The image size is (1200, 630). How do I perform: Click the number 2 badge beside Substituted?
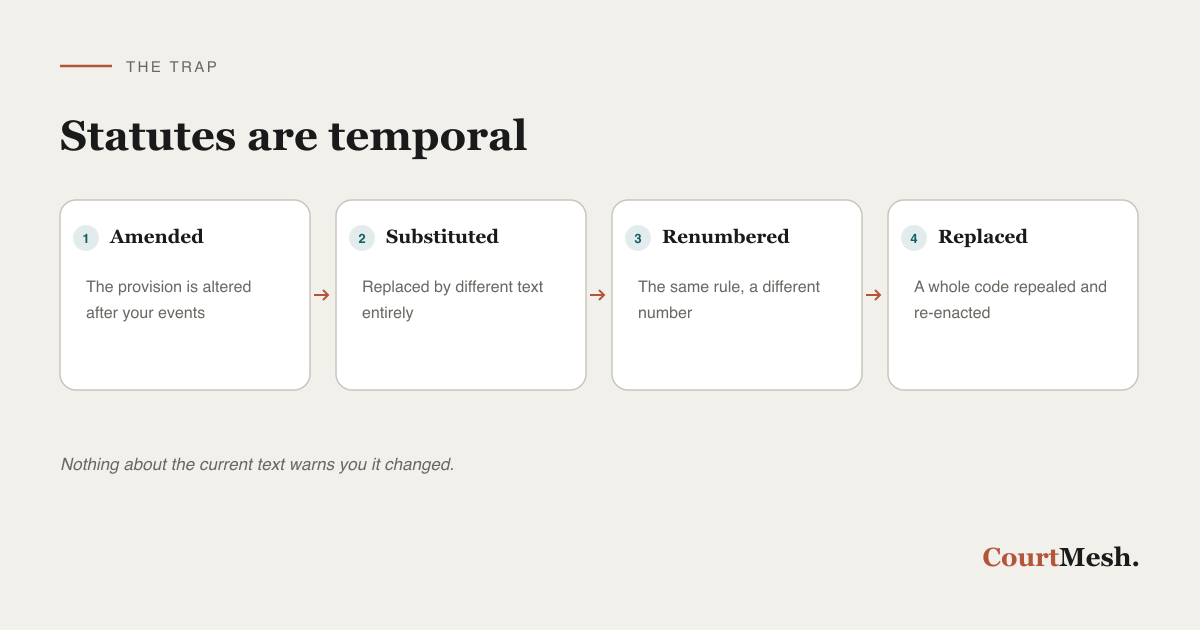pyautogui.click(x=362, y=238)
